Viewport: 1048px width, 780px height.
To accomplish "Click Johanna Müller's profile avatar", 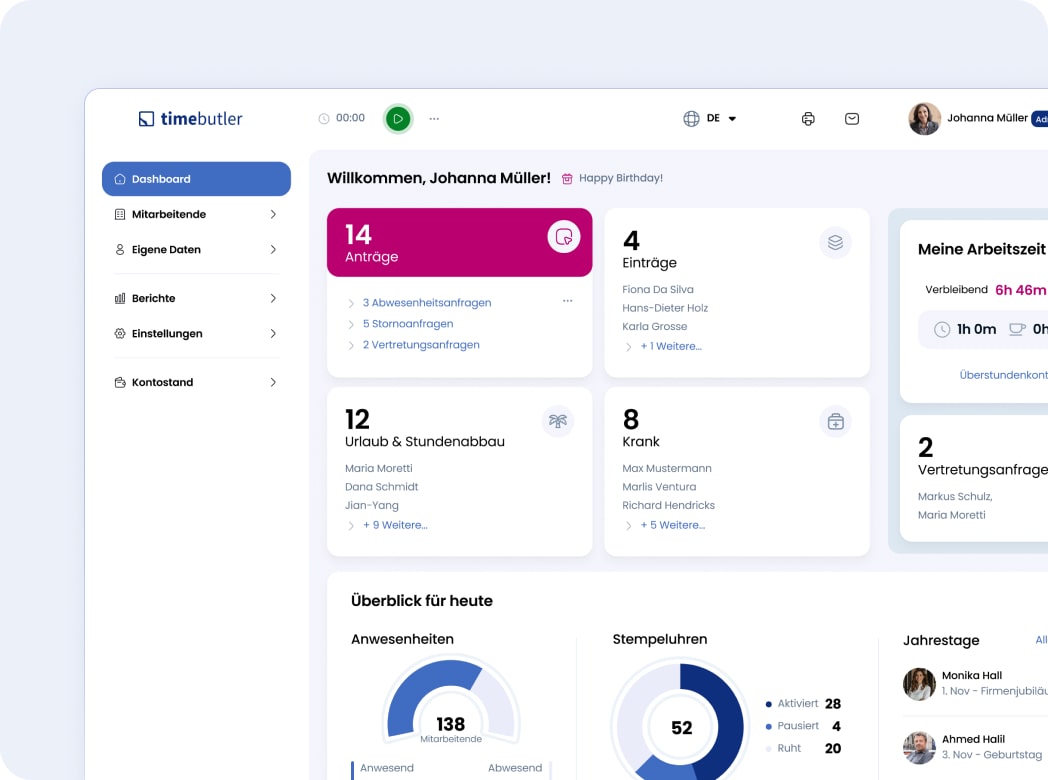I will point(924,119).
